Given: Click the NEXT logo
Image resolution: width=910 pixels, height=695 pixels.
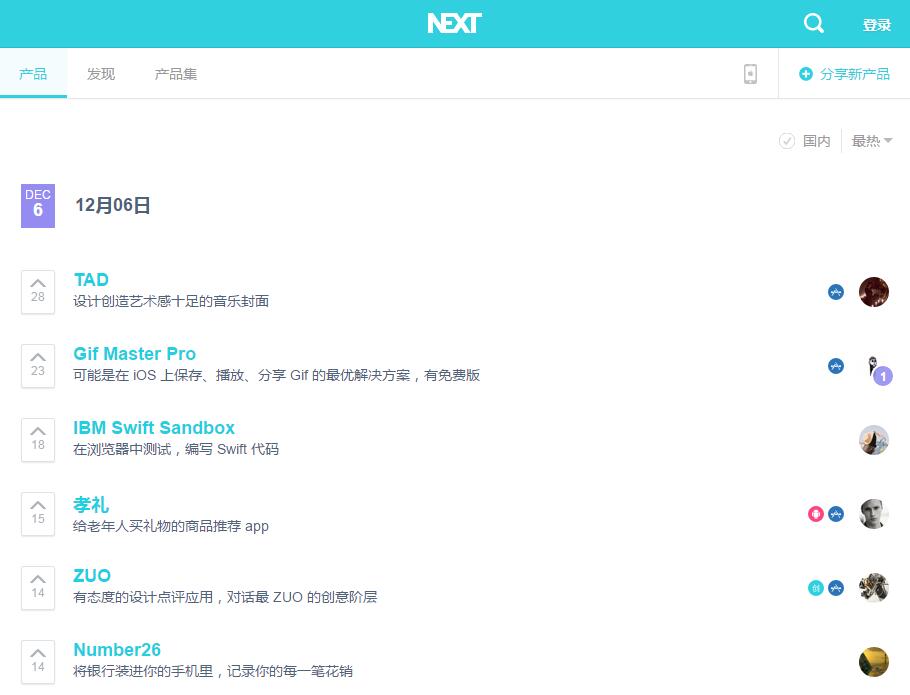Looking at the screenshot, I should [x=455, y=23].
